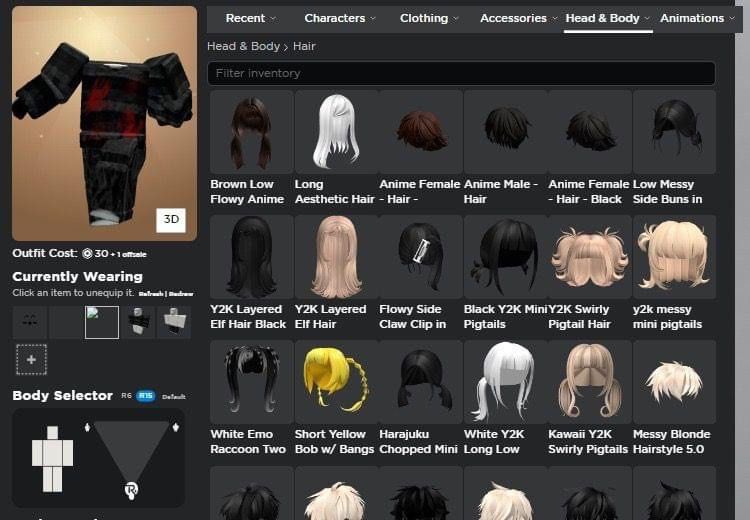The width and height of the screenshot is (750, 520).
Task: Choose the Messy Blonde Hairstyle 5.0
Action: (x=673, y=382)
